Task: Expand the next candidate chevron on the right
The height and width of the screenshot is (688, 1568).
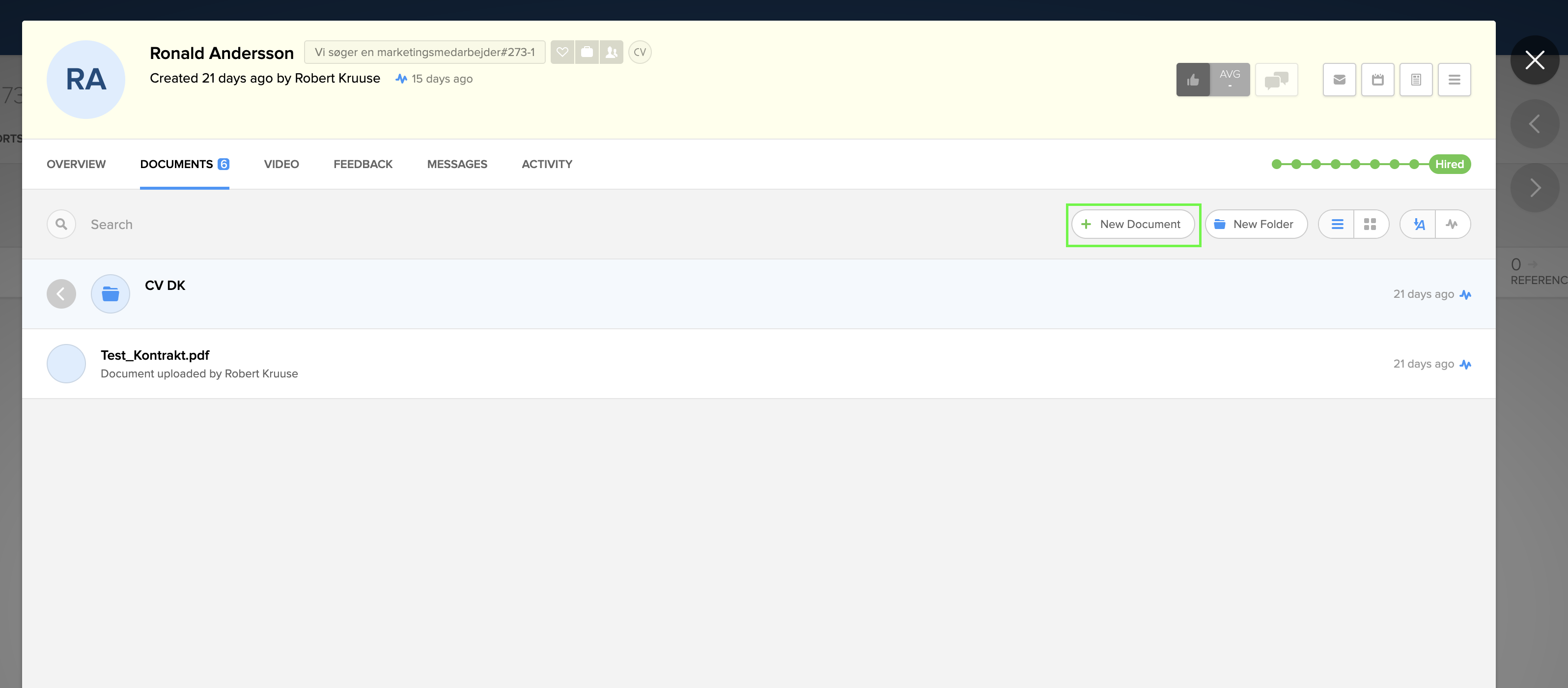Action: tap(1535, 187)
